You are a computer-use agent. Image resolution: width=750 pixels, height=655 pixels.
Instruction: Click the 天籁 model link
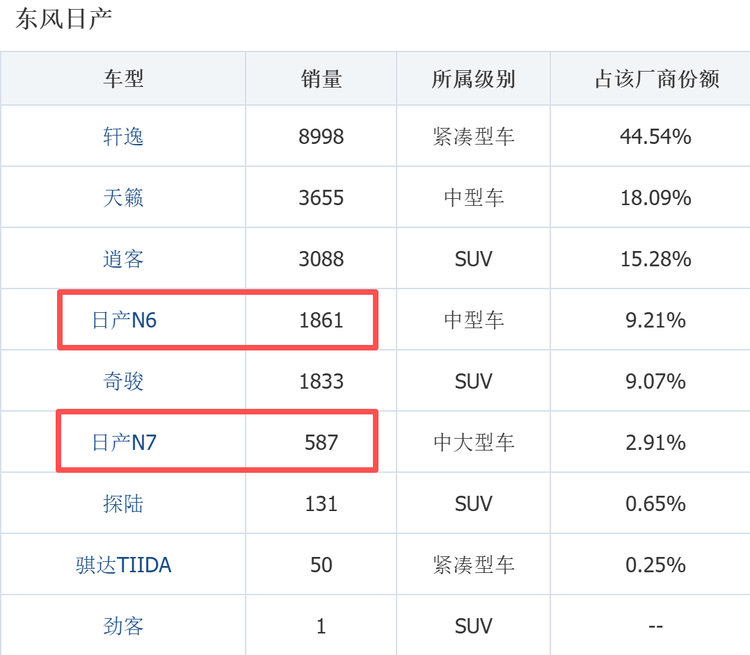(123, 198)
